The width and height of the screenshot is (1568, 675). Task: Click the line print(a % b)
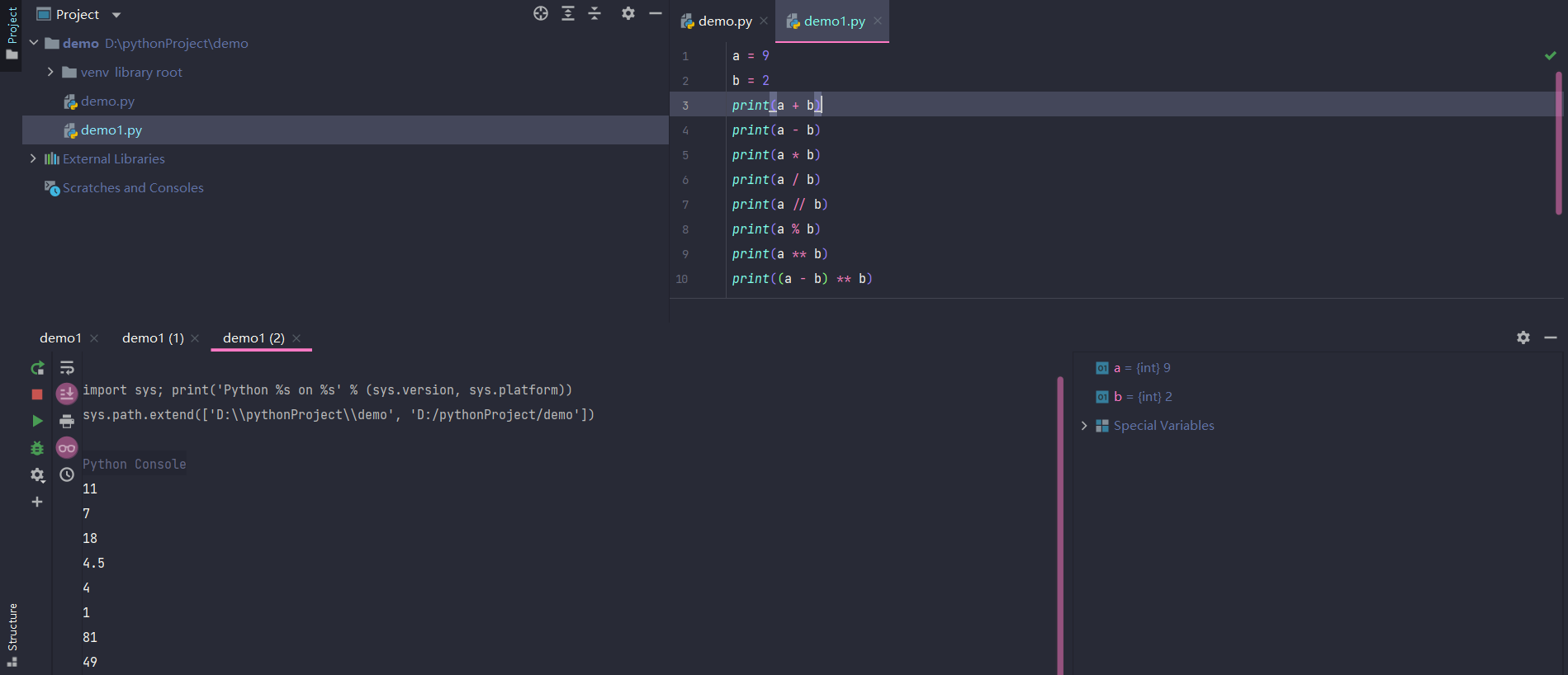click(x=776, y=229)
